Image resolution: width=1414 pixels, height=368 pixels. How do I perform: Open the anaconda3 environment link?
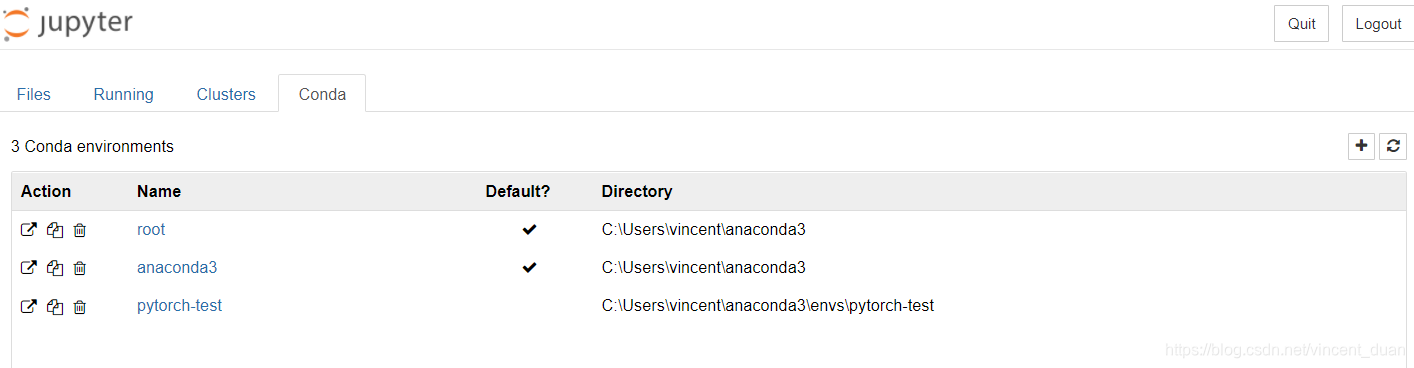(177, 268)
